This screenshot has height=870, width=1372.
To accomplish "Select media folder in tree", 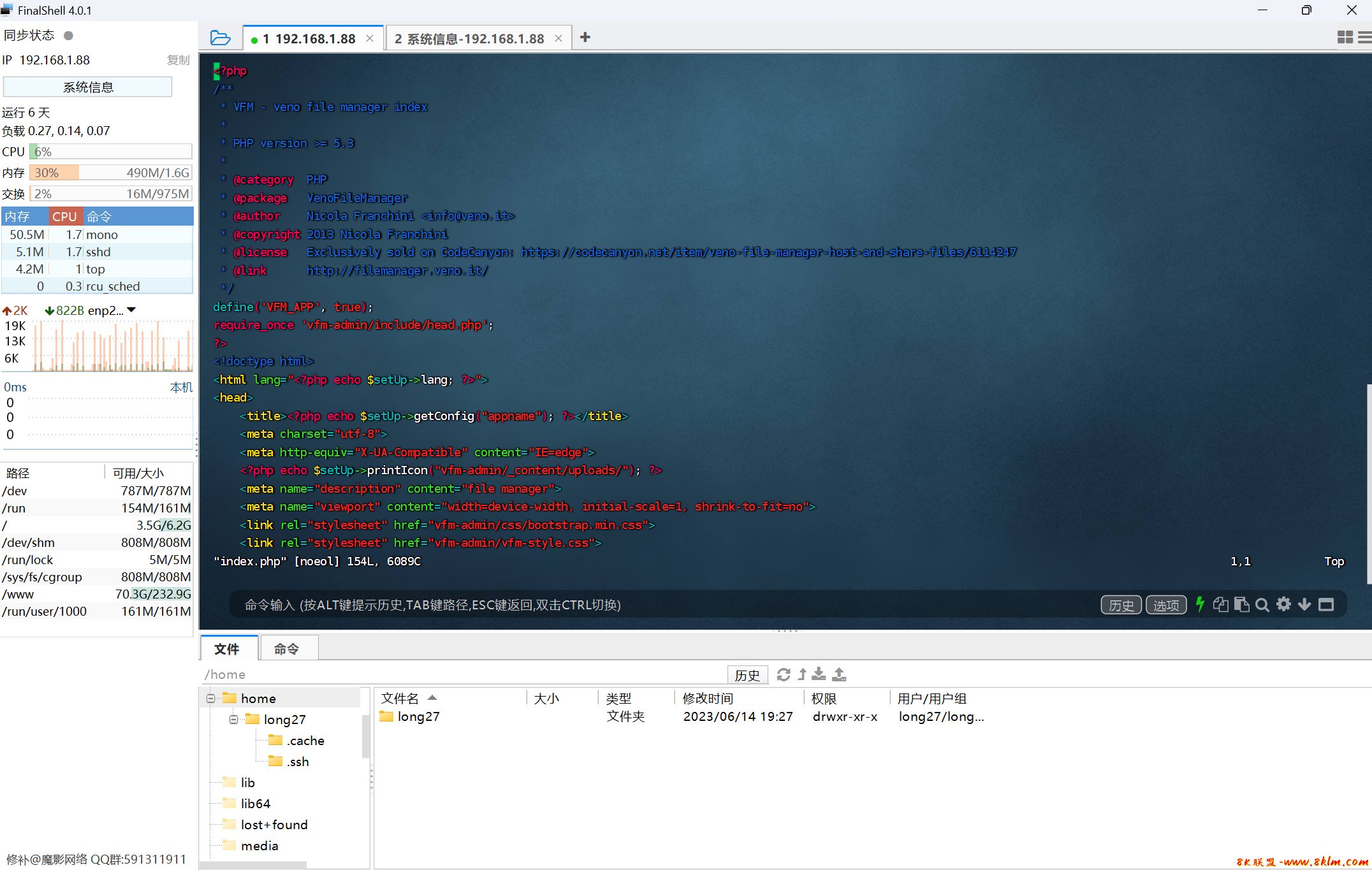I will 251,846.
